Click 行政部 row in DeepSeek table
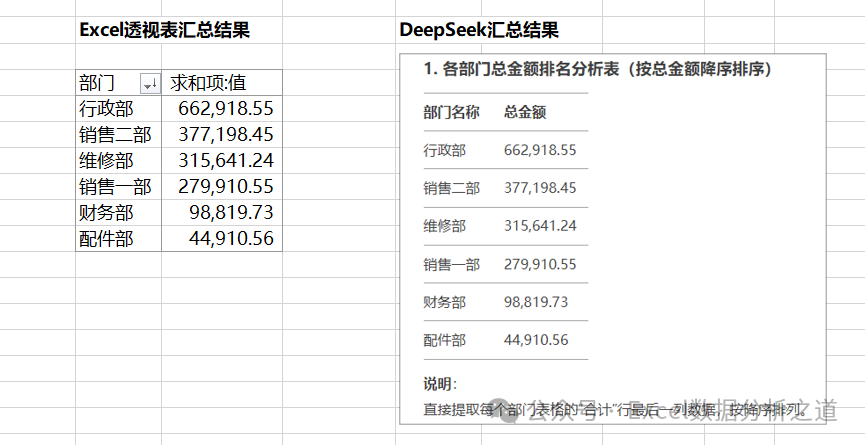 506,150
